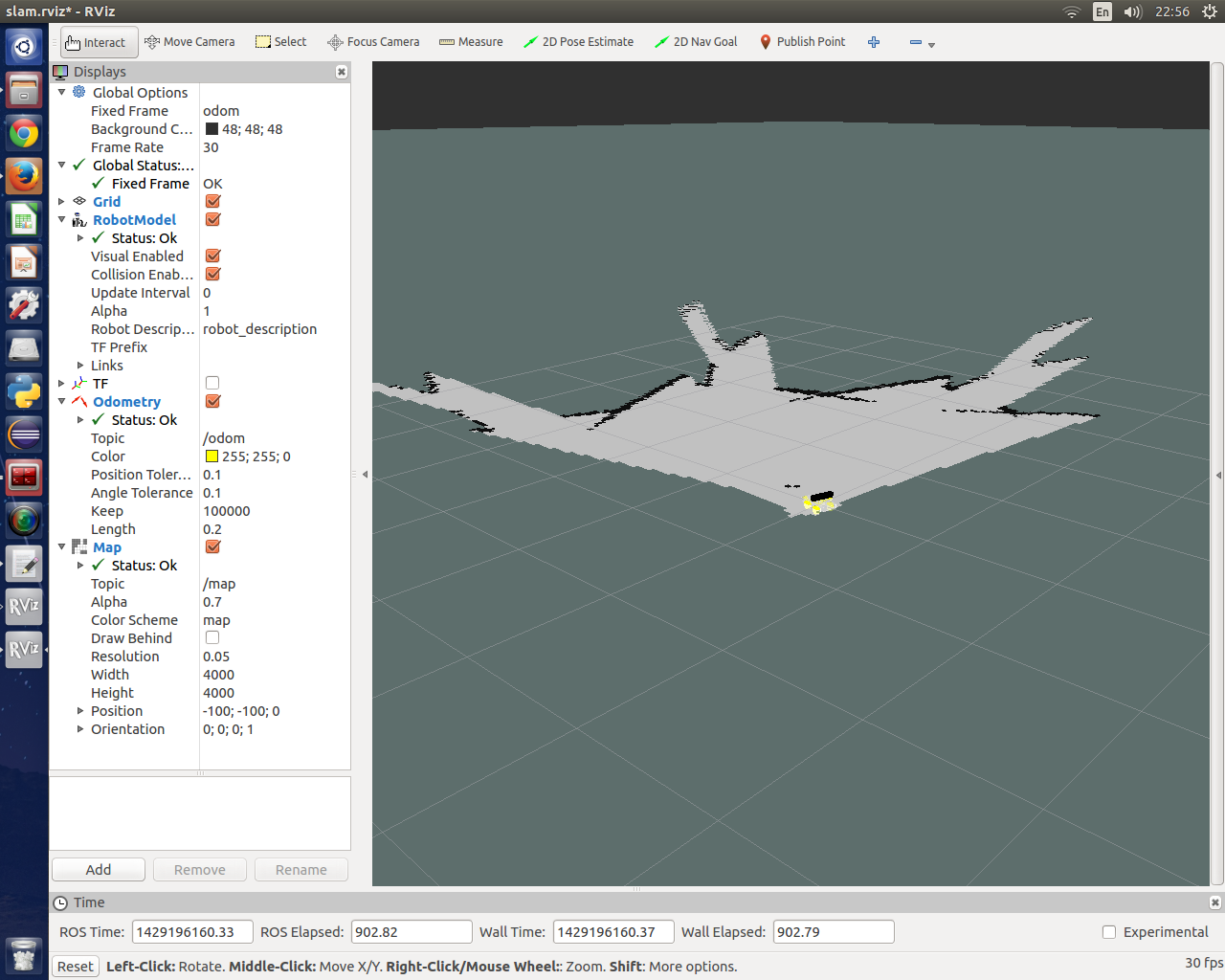Toggle the Grid display checkbox
The height and width of the screenshot is (980, 1225).
click(x=212, y=201)
